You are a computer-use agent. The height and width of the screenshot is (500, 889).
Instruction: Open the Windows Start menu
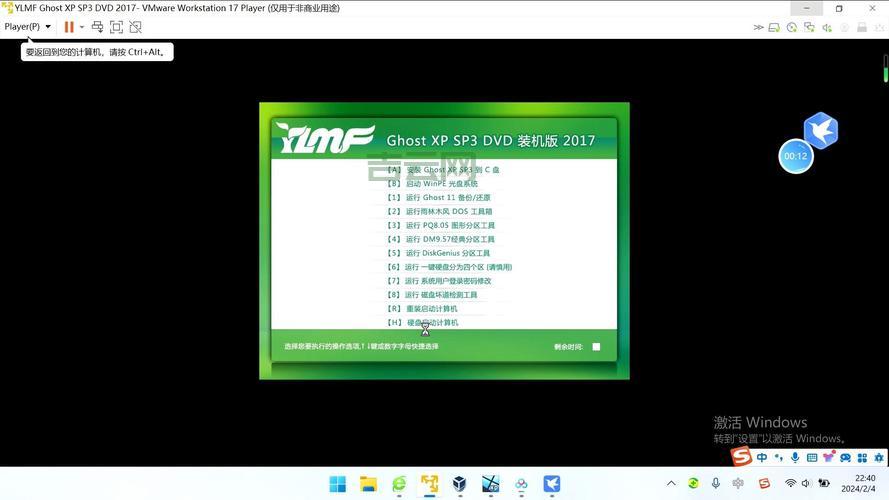click(x=338, y=484)
